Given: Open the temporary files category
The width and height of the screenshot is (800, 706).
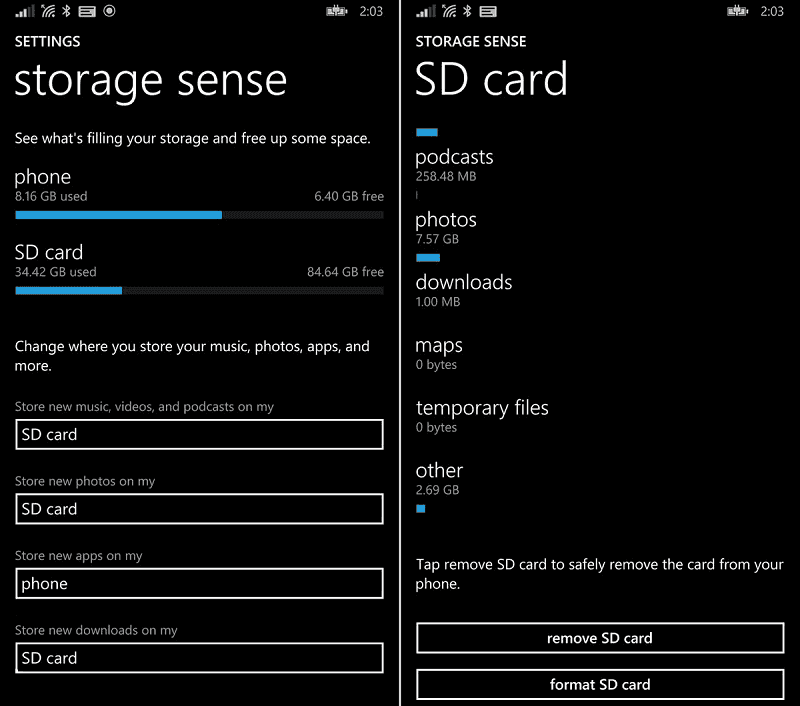Looking at the screenshot, I should click(x=482, y=416).
